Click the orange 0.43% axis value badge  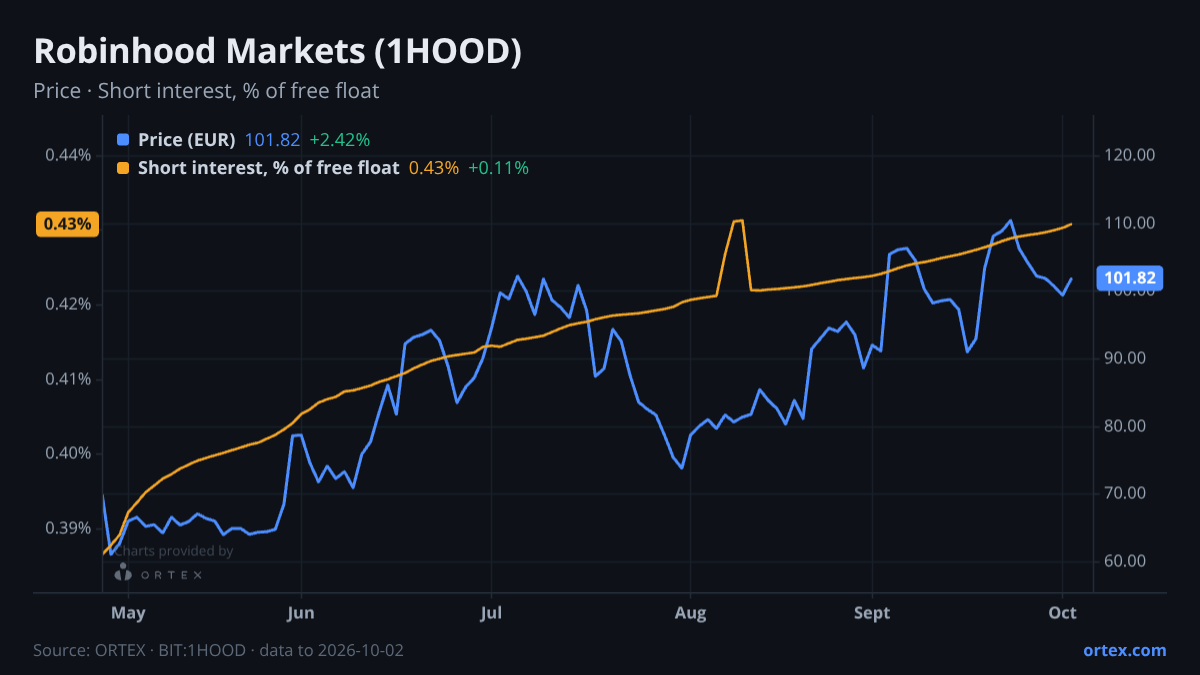click(x=68, y=224)
